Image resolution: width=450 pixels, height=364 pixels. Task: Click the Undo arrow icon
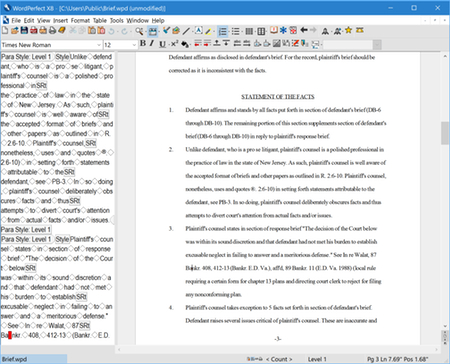pyautogui.click(x=111, y=31)
